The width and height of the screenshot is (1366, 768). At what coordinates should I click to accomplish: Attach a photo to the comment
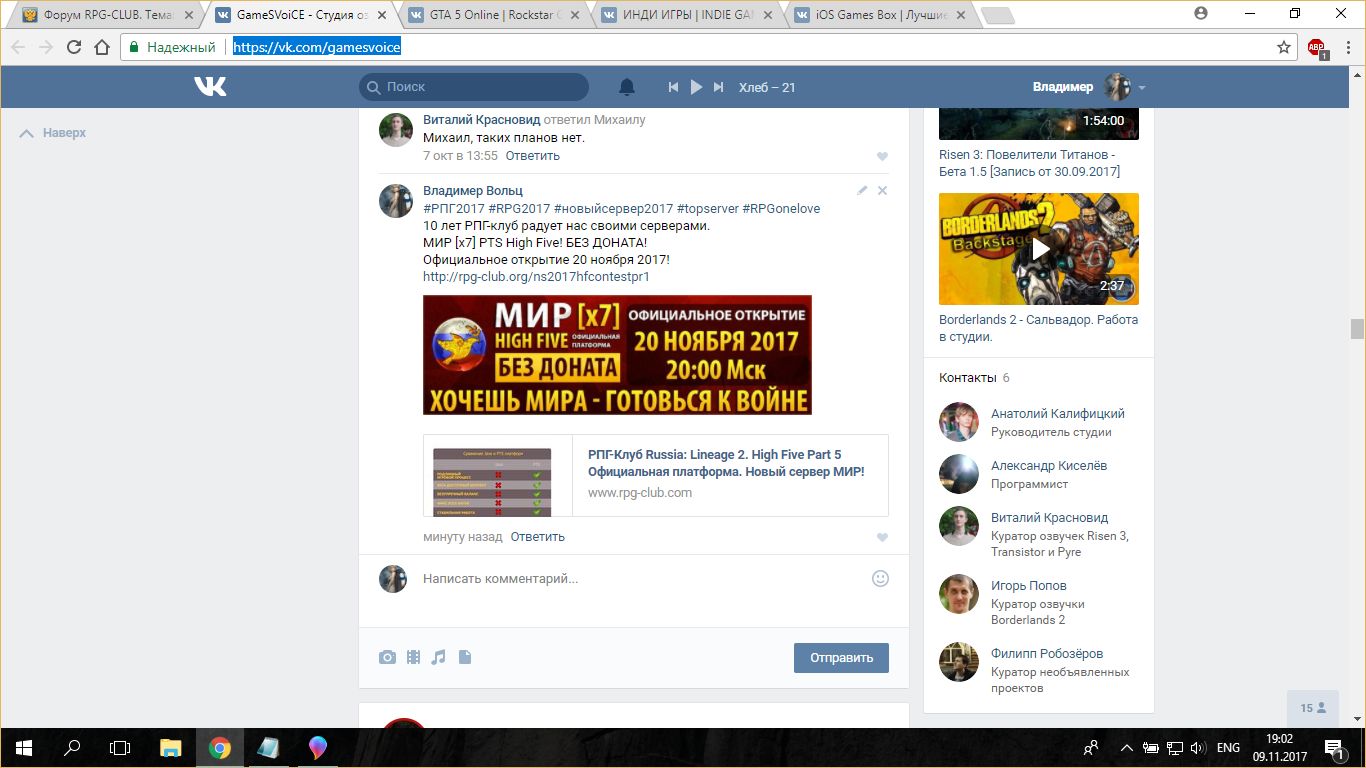point(387,657)
